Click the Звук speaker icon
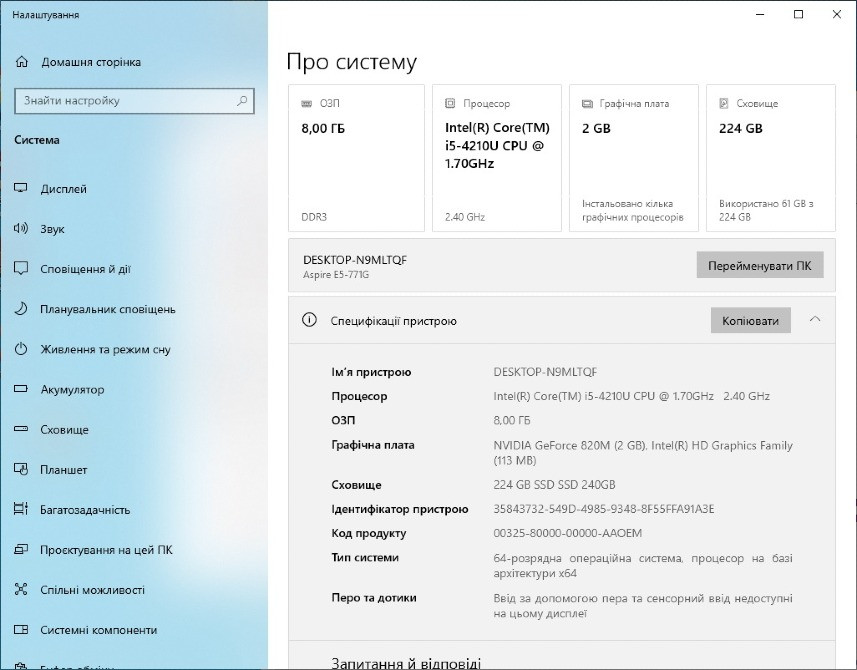Viewport: 857px width, 670px height. point(21,228)
